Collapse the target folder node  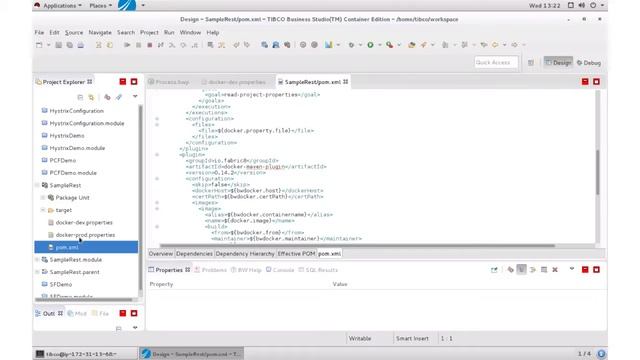[x=43, y=210]
